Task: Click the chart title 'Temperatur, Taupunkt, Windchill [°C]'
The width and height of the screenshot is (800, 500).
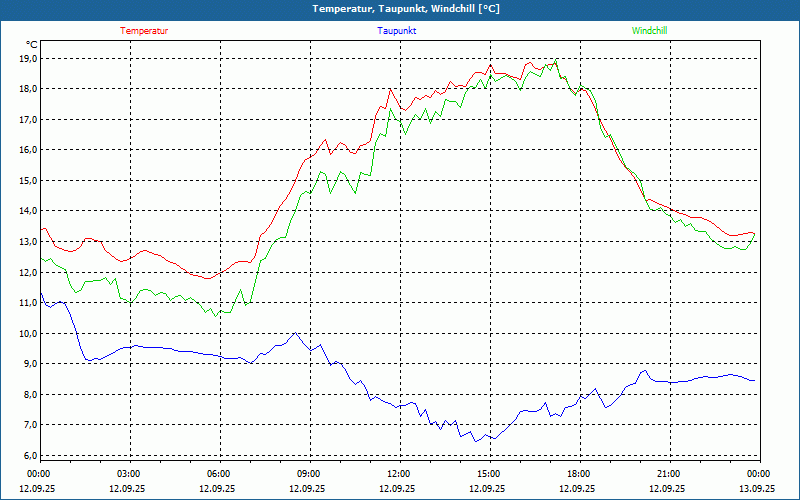Action: (x=406, y=9)
